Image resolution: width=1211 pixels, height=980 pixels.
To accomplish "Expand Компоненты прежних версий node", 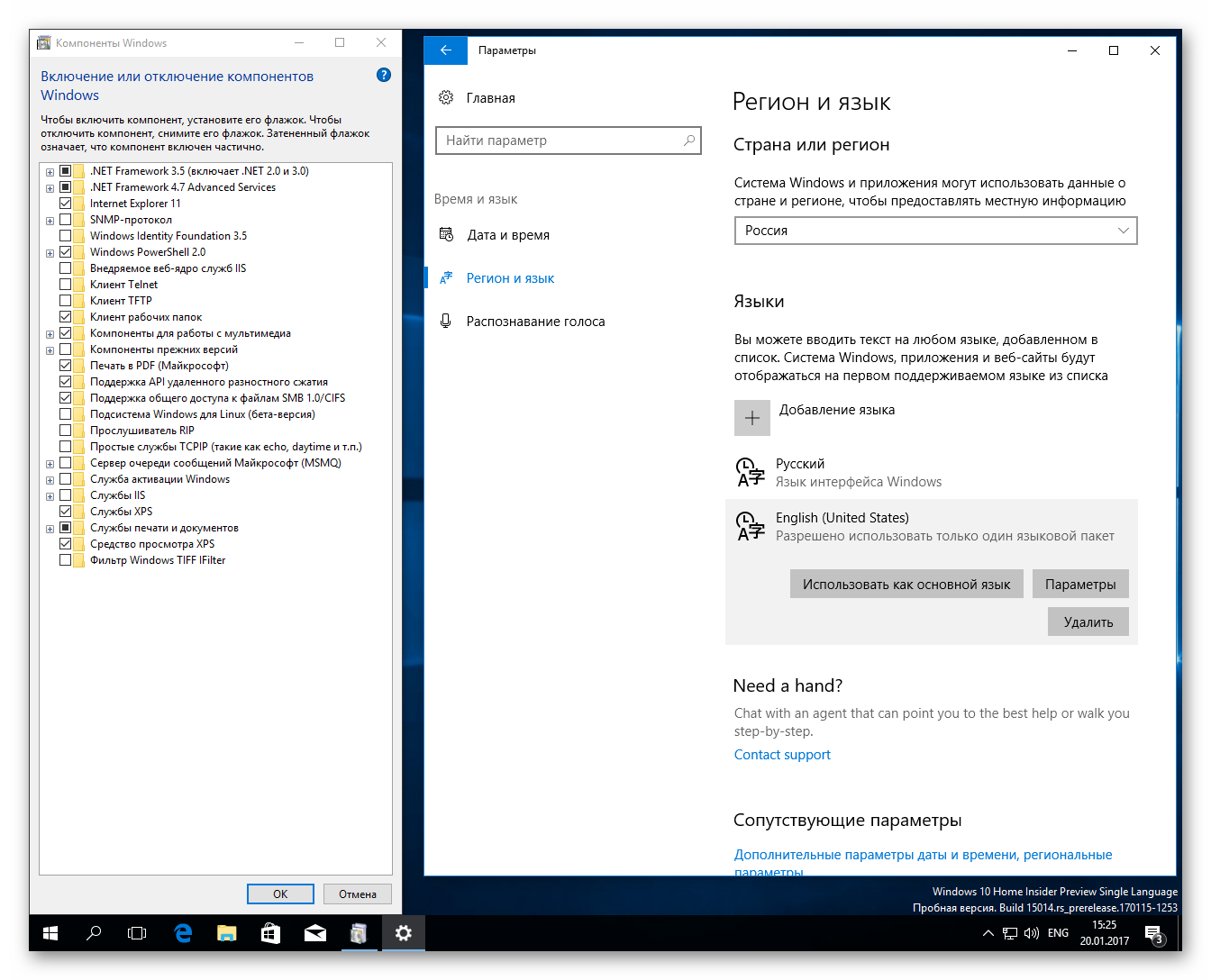I will click(x=50, y=350).
